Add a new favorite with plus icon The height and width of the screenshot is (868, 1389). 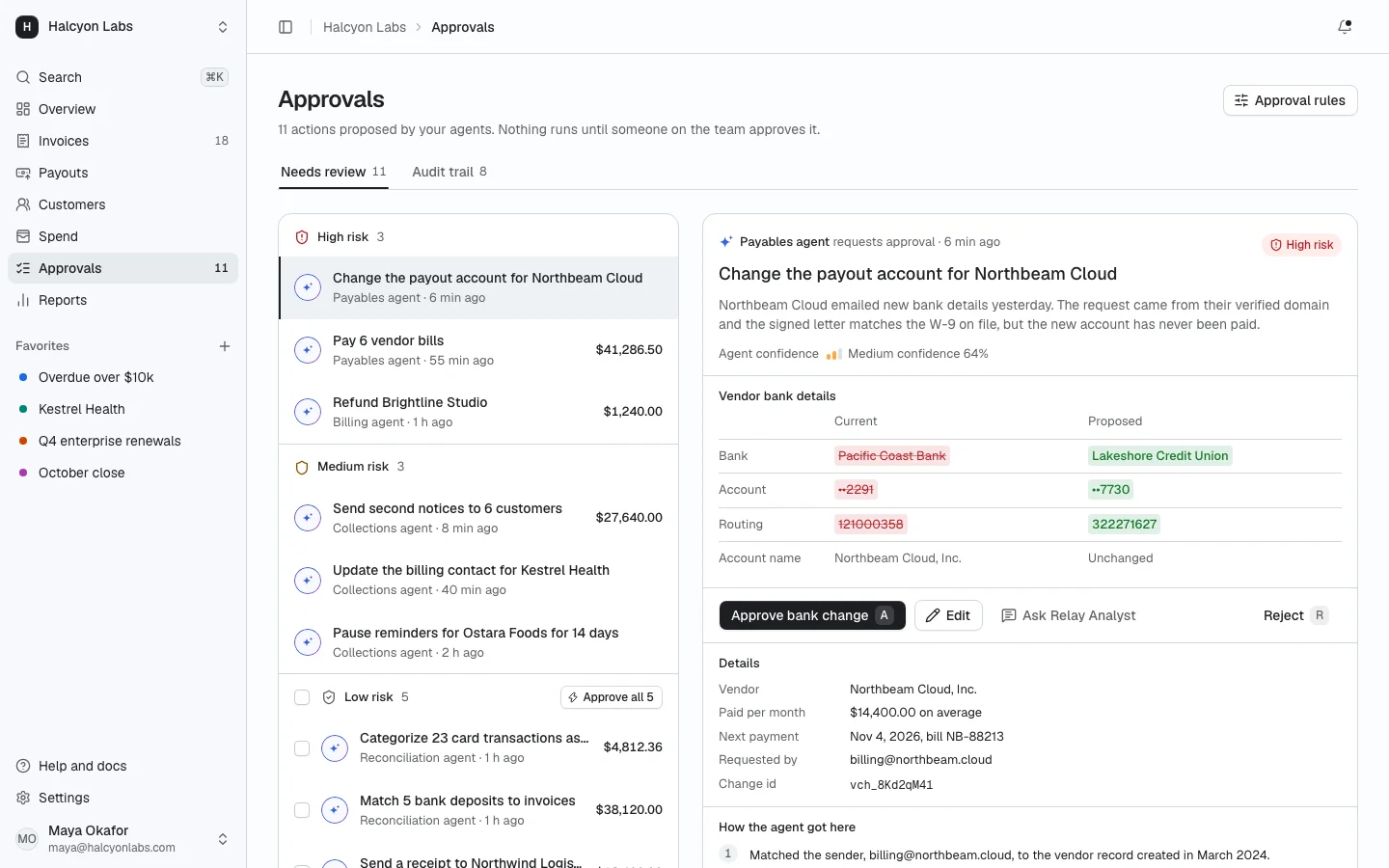pyautogui.click(x=225, y=346)
